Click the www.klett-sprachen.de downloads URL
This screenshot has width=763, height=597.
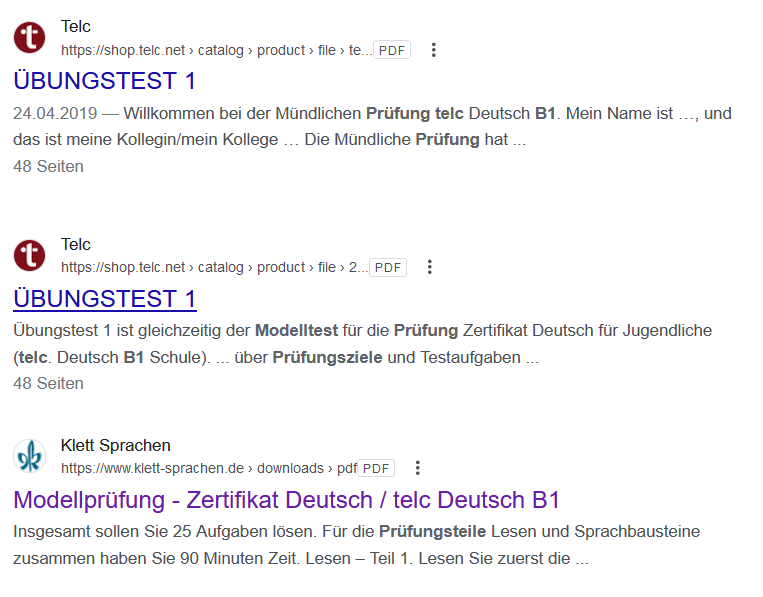click(209, 468)
